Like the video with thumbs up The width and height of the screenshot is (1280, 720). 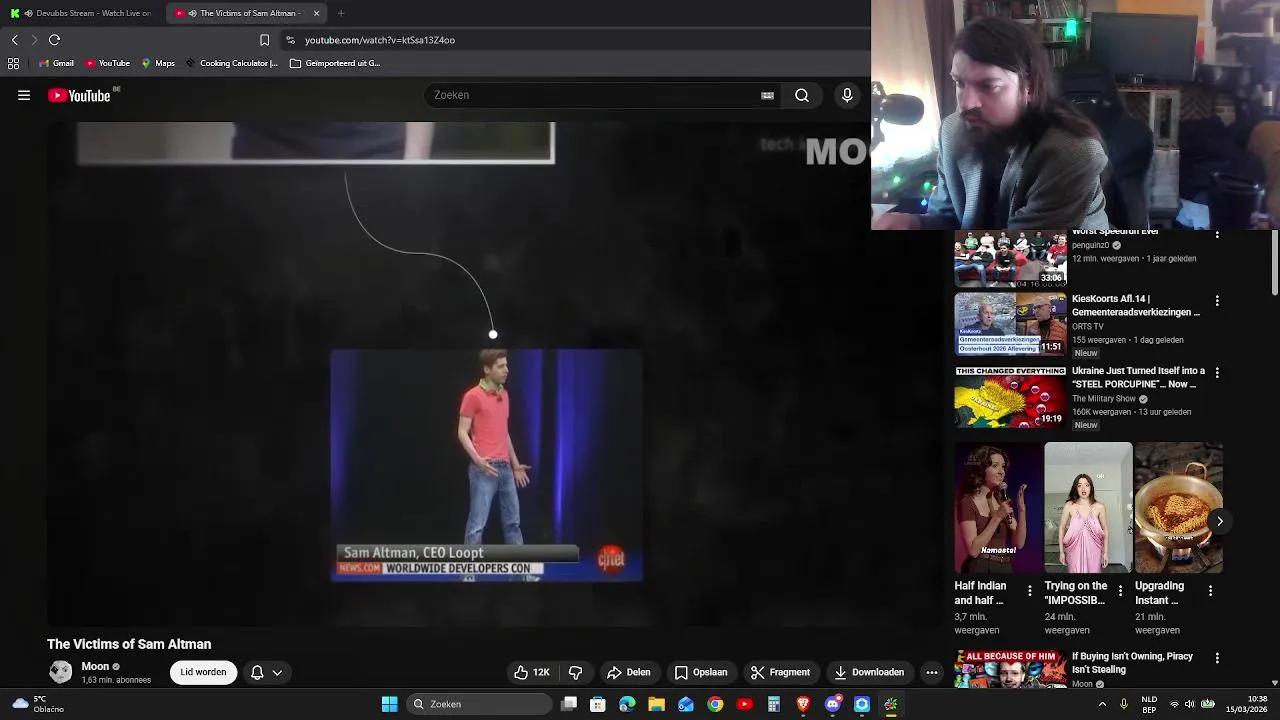(532, 672)
